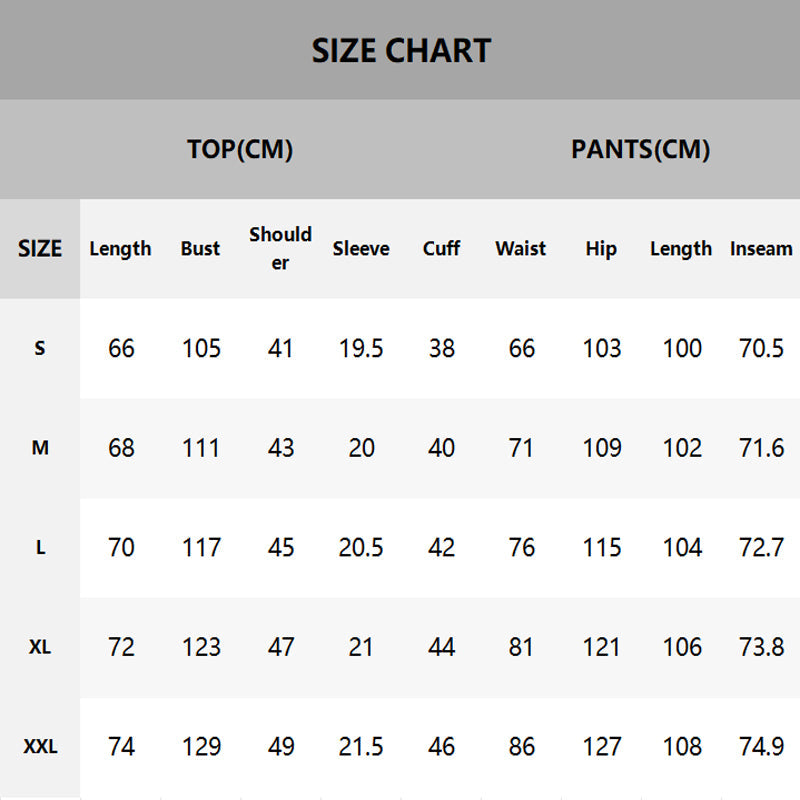Click the XXL size row label

[40, 747]
